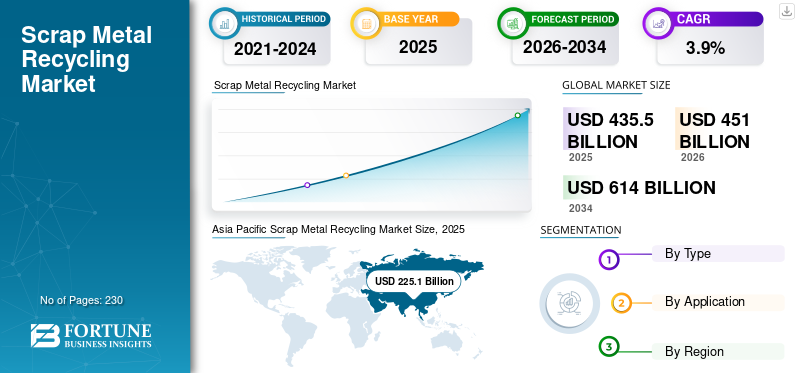This screenshot has width=800, height=373.
Task: Click the USD 614 Billion 2034 value
Action: [x=641, y=187]
